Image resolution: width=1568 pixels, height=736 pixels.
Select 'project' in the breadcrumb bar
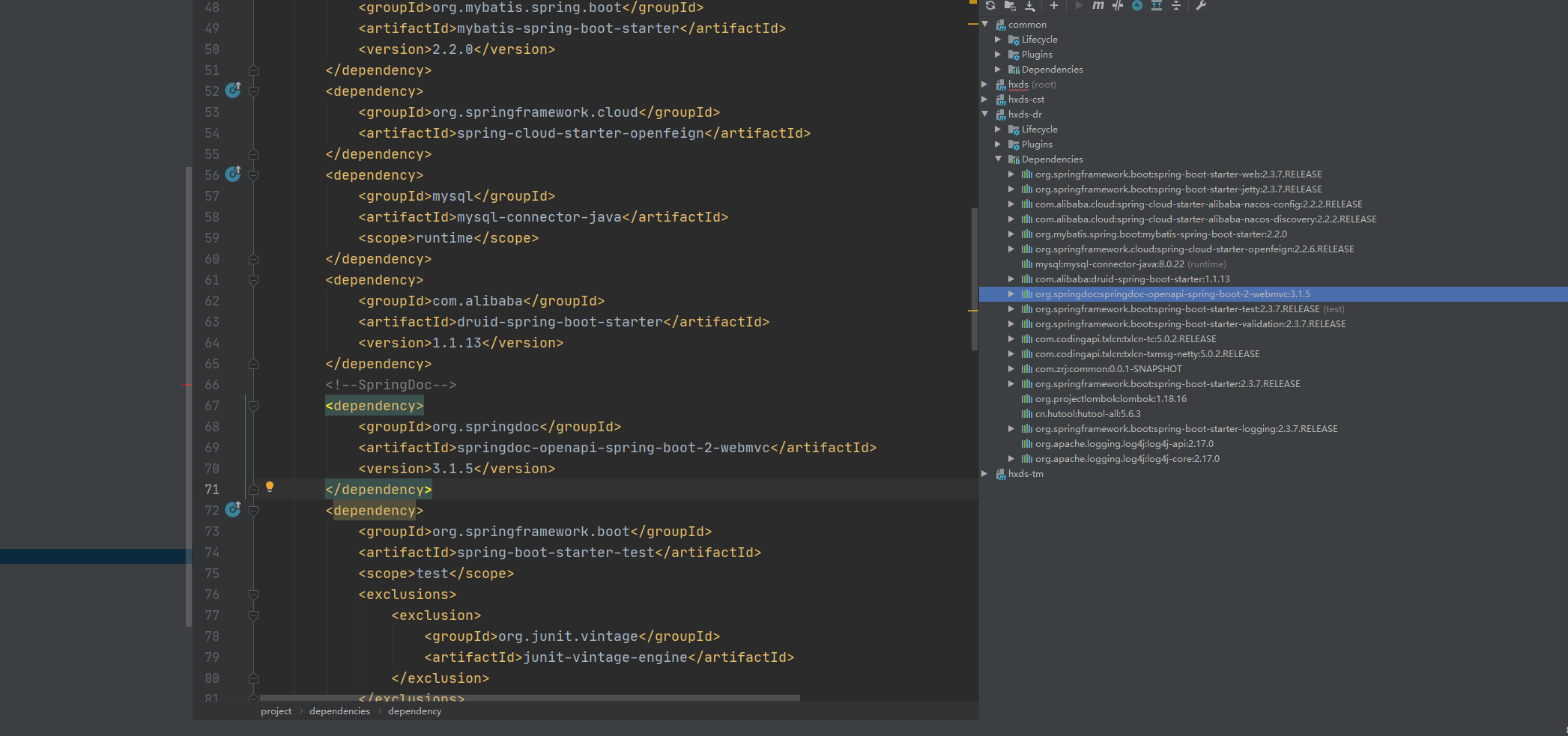coord(276,711)
